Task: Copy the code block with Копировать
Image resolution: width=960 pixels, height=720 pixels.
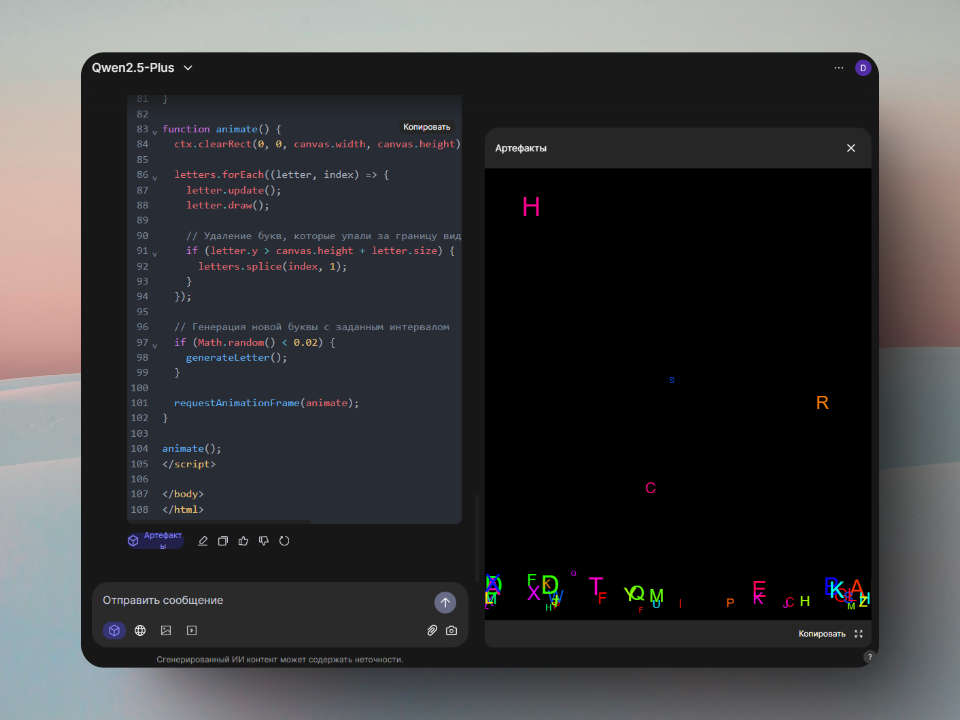Action: (x=426, y=127)
